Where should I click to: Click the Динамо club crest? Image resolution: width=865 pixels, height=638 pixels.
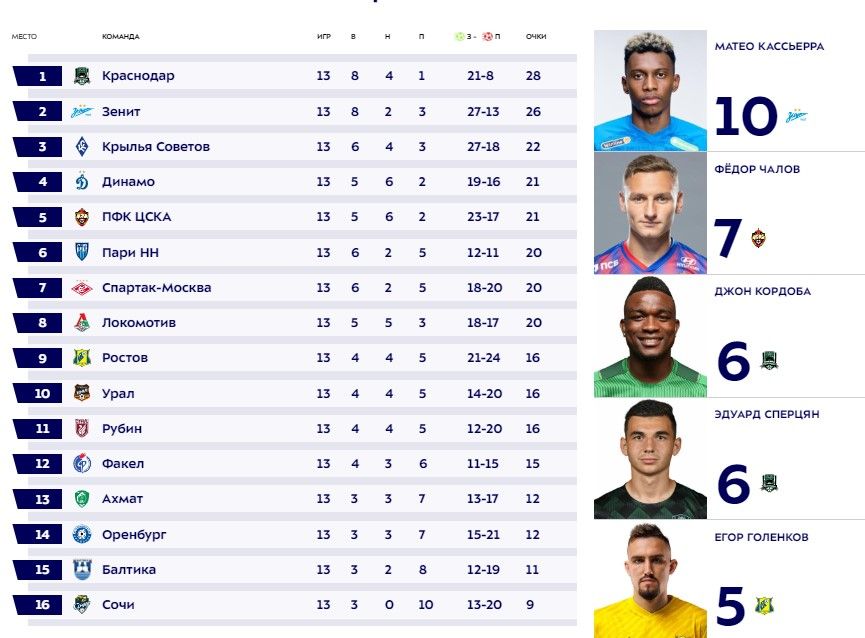tap(82, 182)
